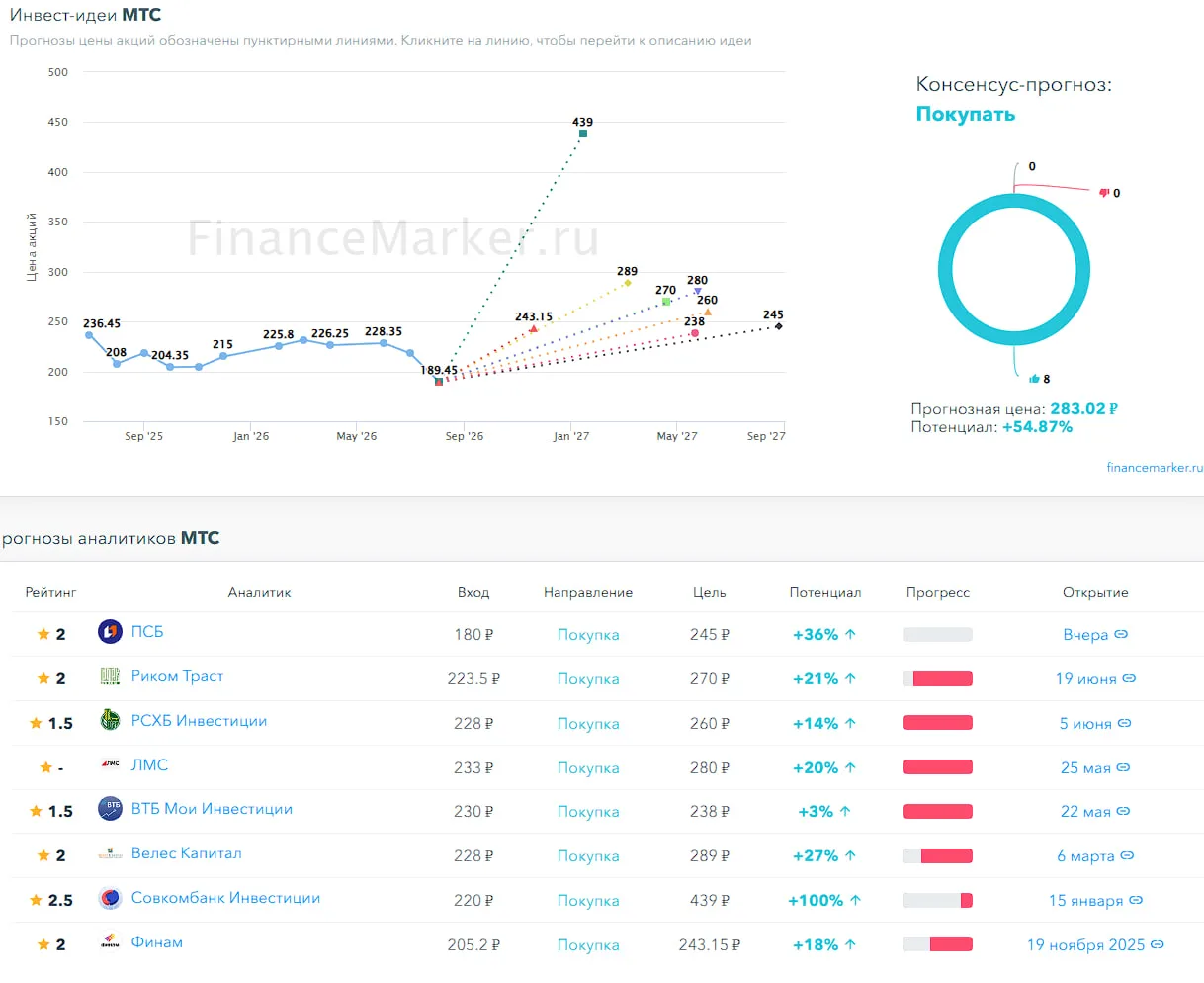Click the progress bar in Риком Траст row
Screen dimensions: 1204x983
click(x=938, y=678)
